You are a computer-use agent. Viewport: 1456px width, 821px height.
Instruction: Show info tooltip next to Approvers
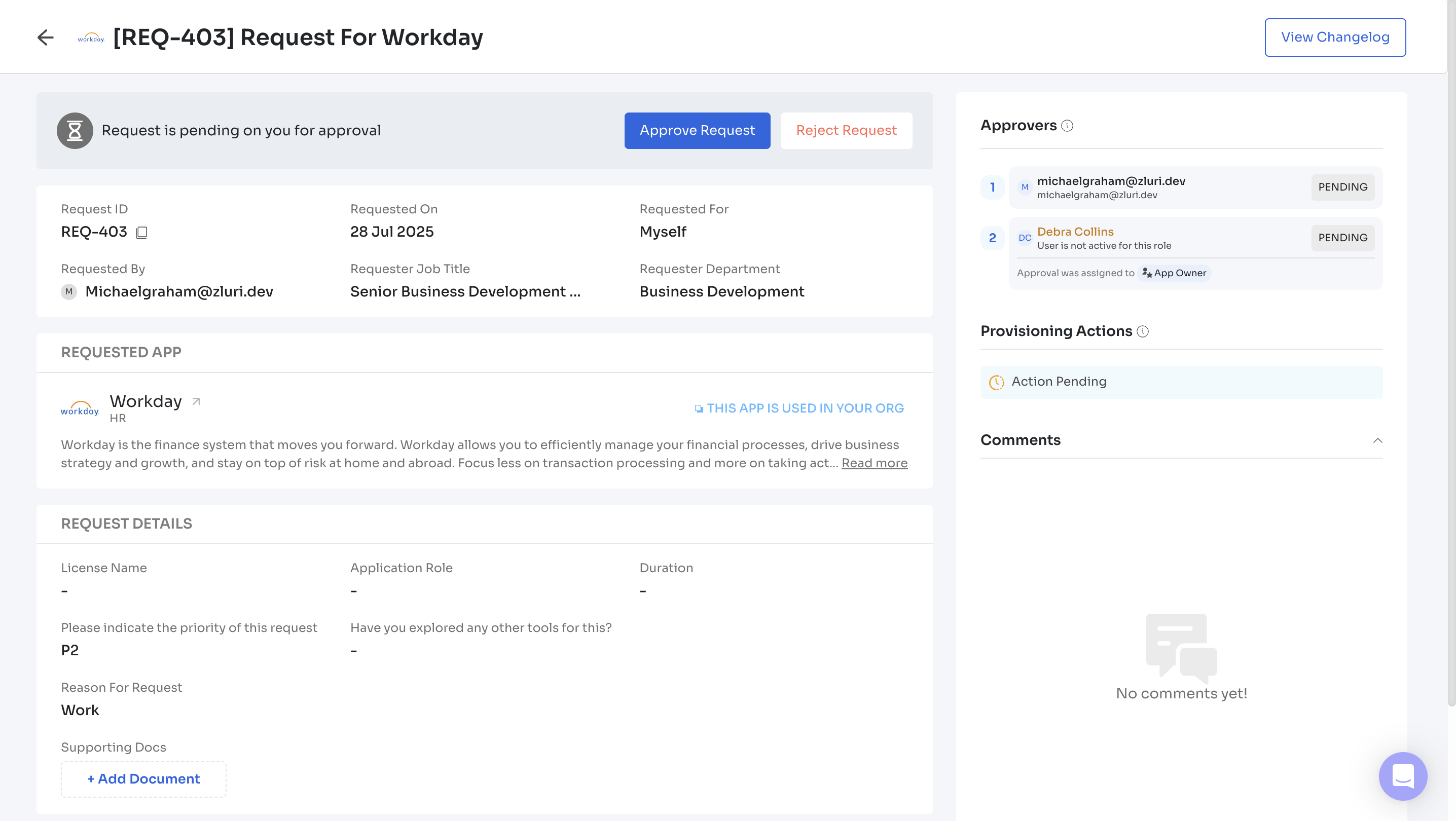1067,126
